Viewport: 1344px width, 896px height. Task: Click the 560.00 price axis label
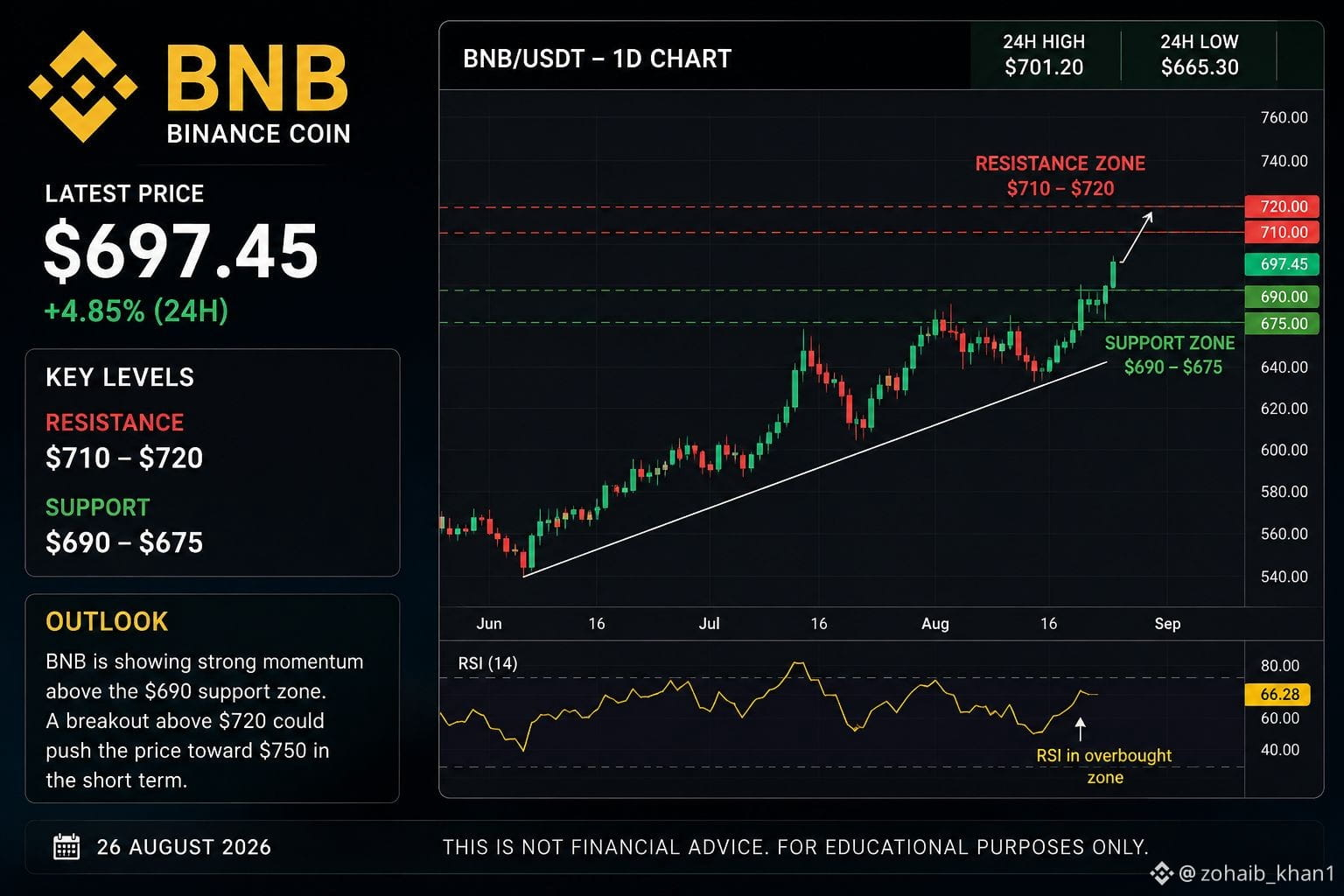[1284, 534]
